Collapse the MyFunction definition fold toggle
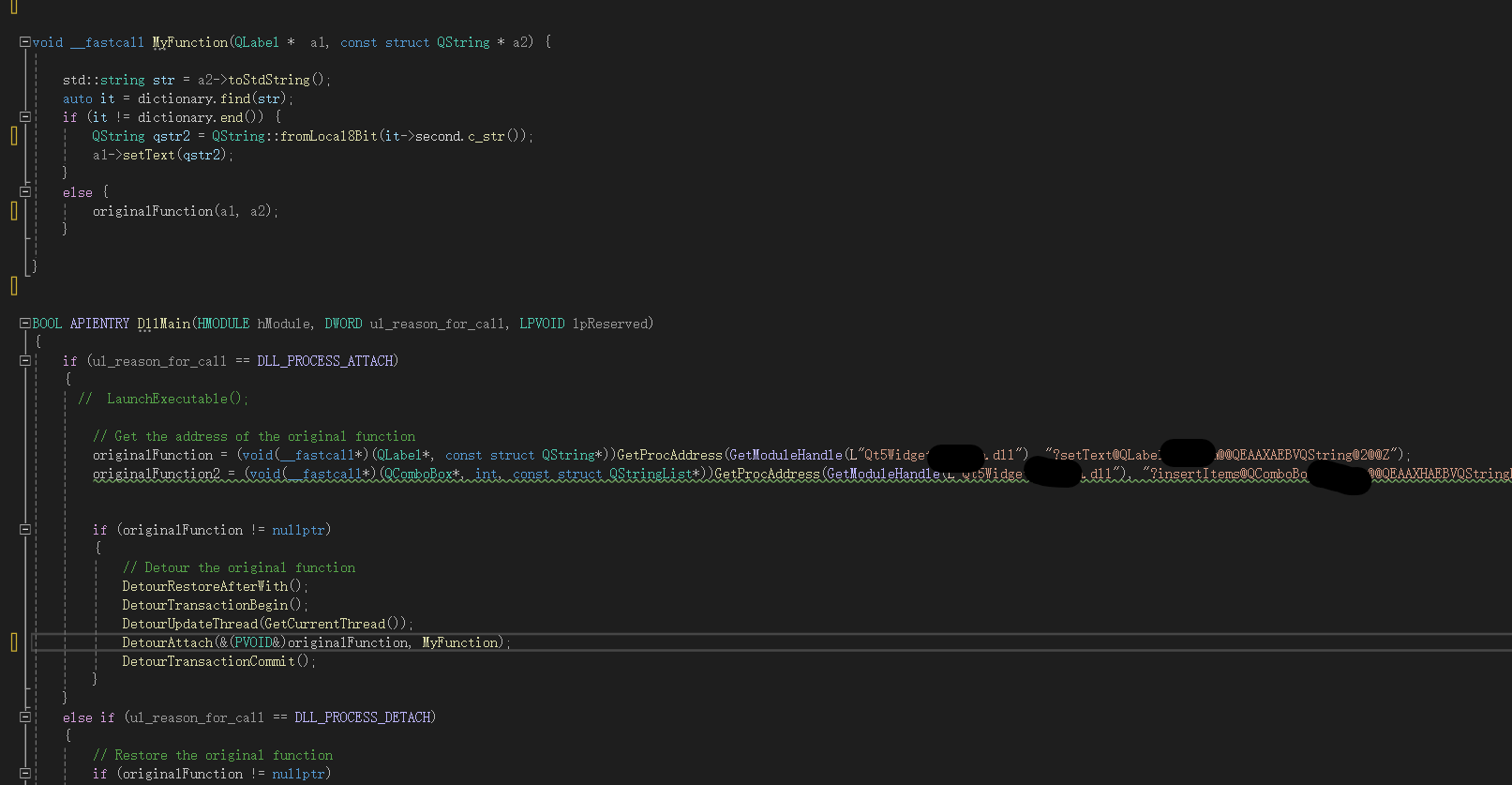 point(25,42)
